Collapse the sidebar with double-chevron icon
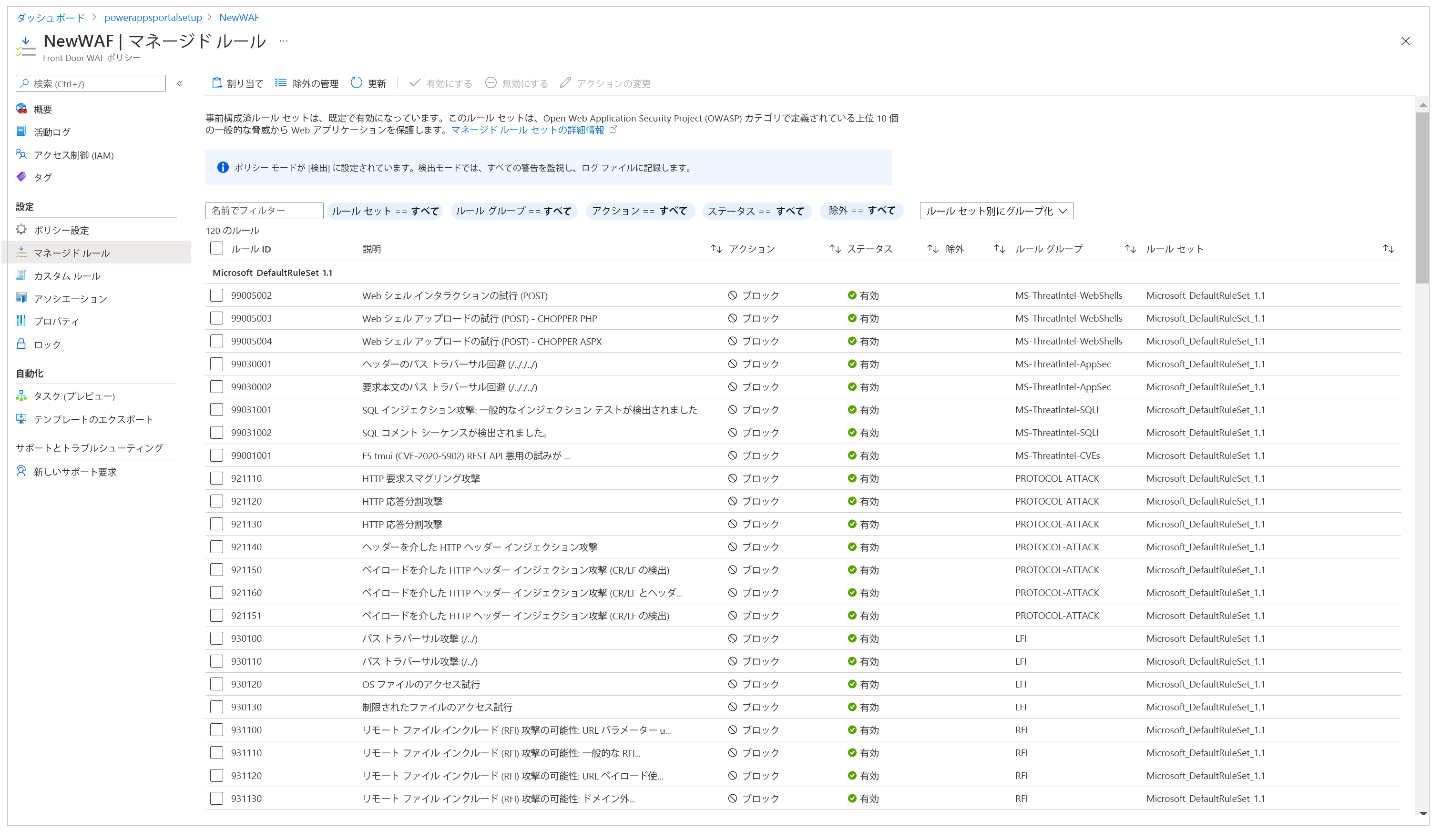The image size is (1441, 840). [180, 83]
